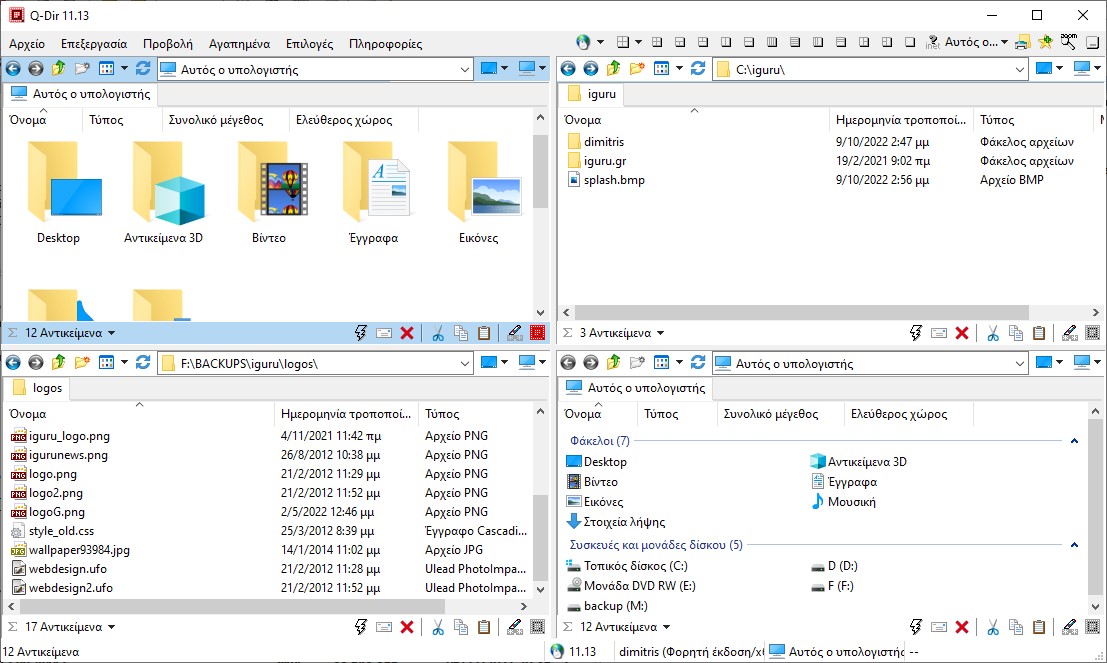Click the paste icon in C:\iguru\ pane
The width and height of the screenshot is (1107, 663).
1039,333
